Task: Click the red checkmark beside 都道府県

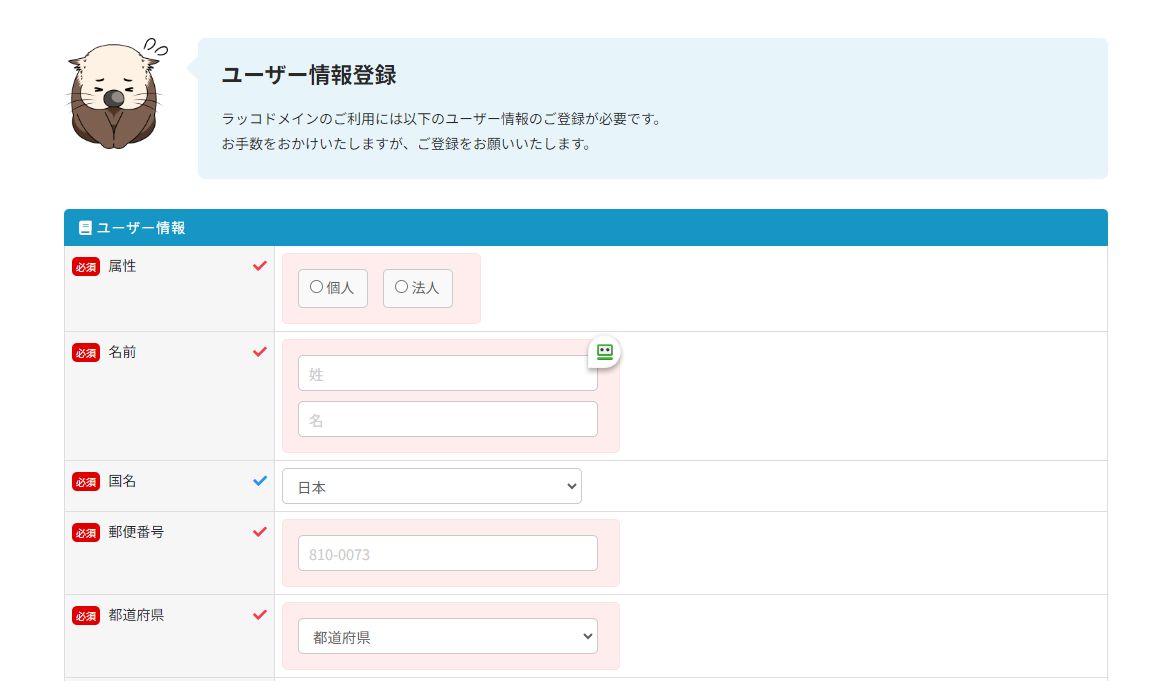Action: (260, 615)
